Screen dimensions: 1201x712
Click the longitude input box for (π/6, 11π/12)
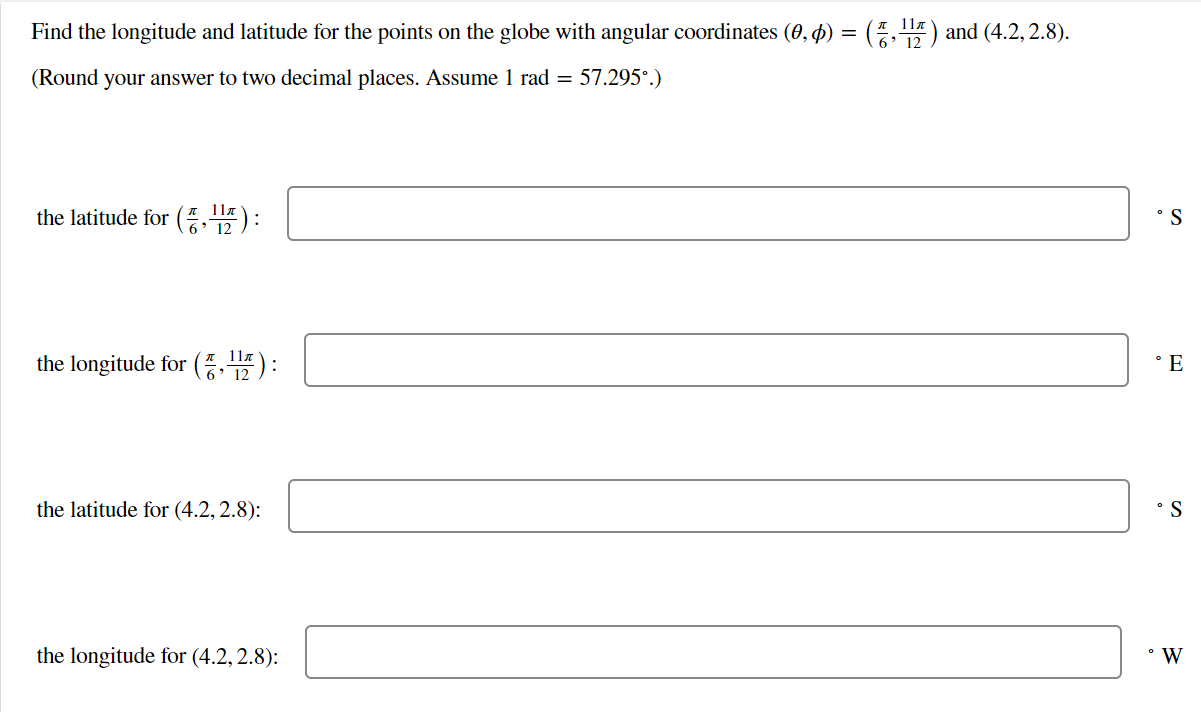[717, 360]
